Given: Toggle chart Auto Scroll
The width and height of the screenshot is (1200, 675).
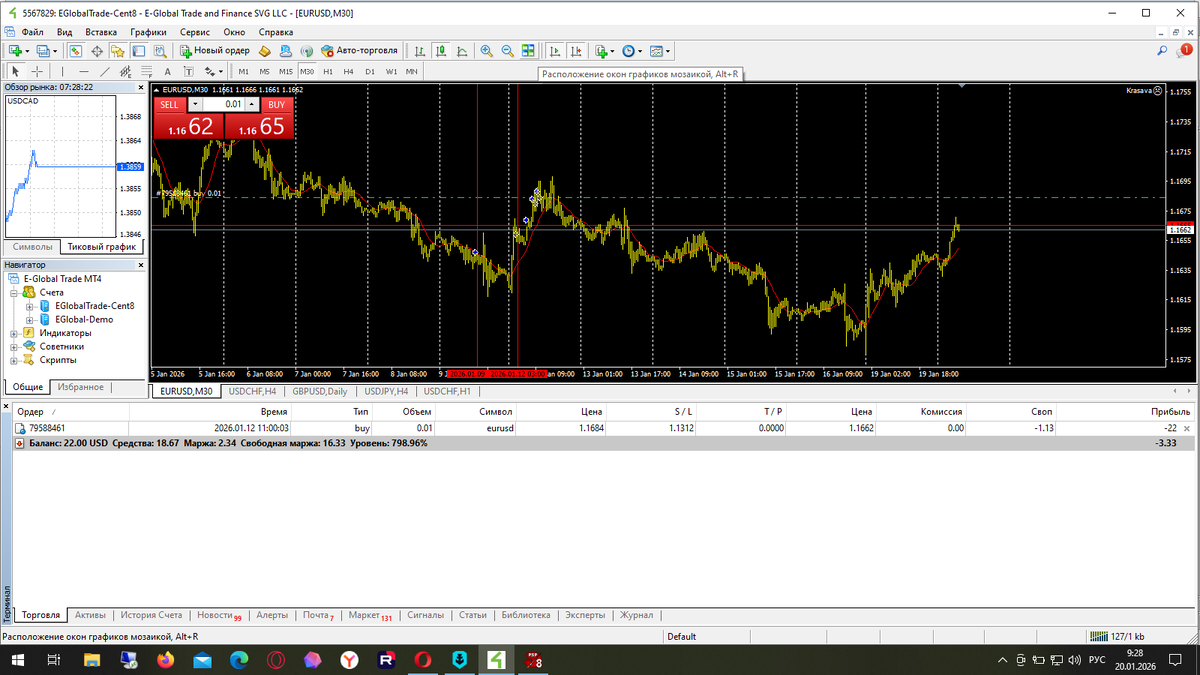Looking at the screenshot, I should coord(554,50).
